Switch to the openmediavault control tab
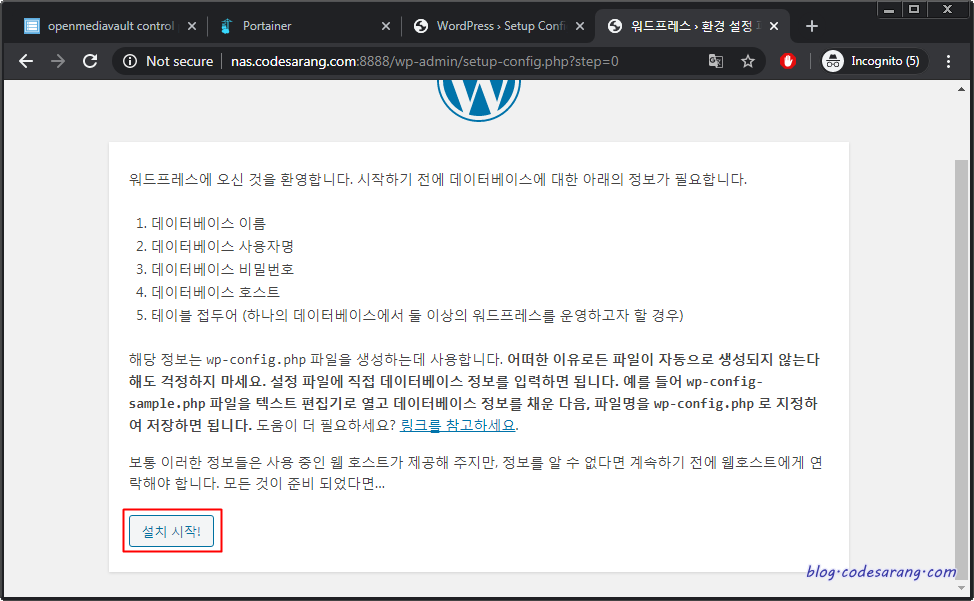Viewport: 974px width, 601px height. [x=111, y=26]
